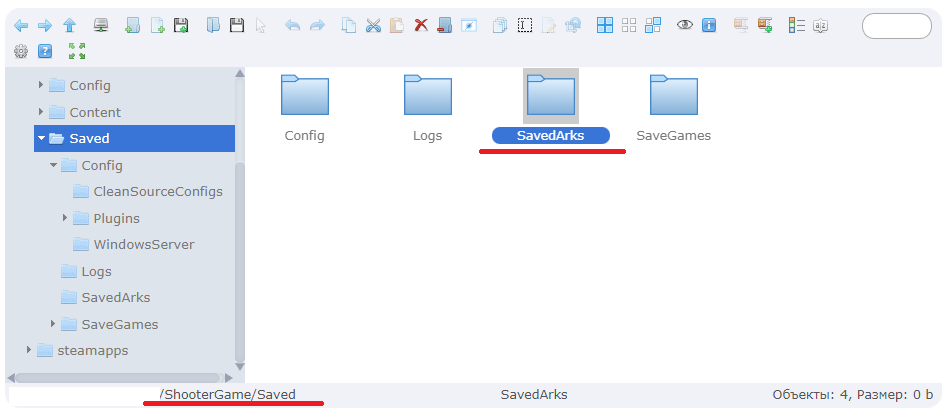Open the sort options a-z icon
Viewport: 946px width, 411px height.
(821, 25)
